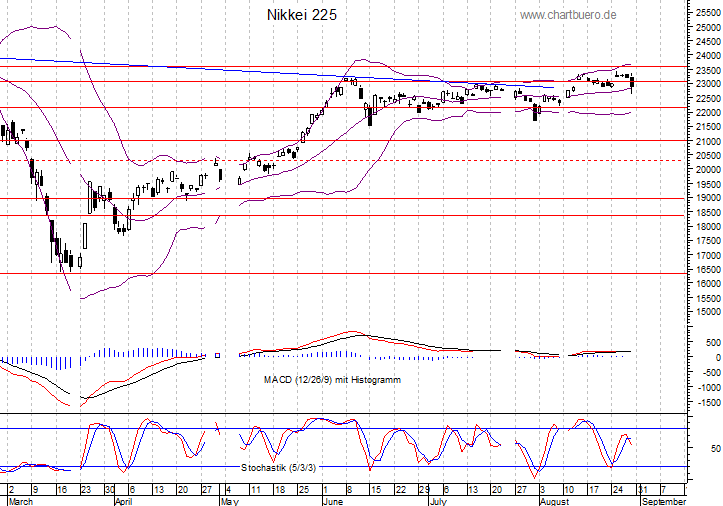Click the 15000 price axis value
The width and height of the screenshot is (723, 506).
pyautogui.click(x=708, y=312)
